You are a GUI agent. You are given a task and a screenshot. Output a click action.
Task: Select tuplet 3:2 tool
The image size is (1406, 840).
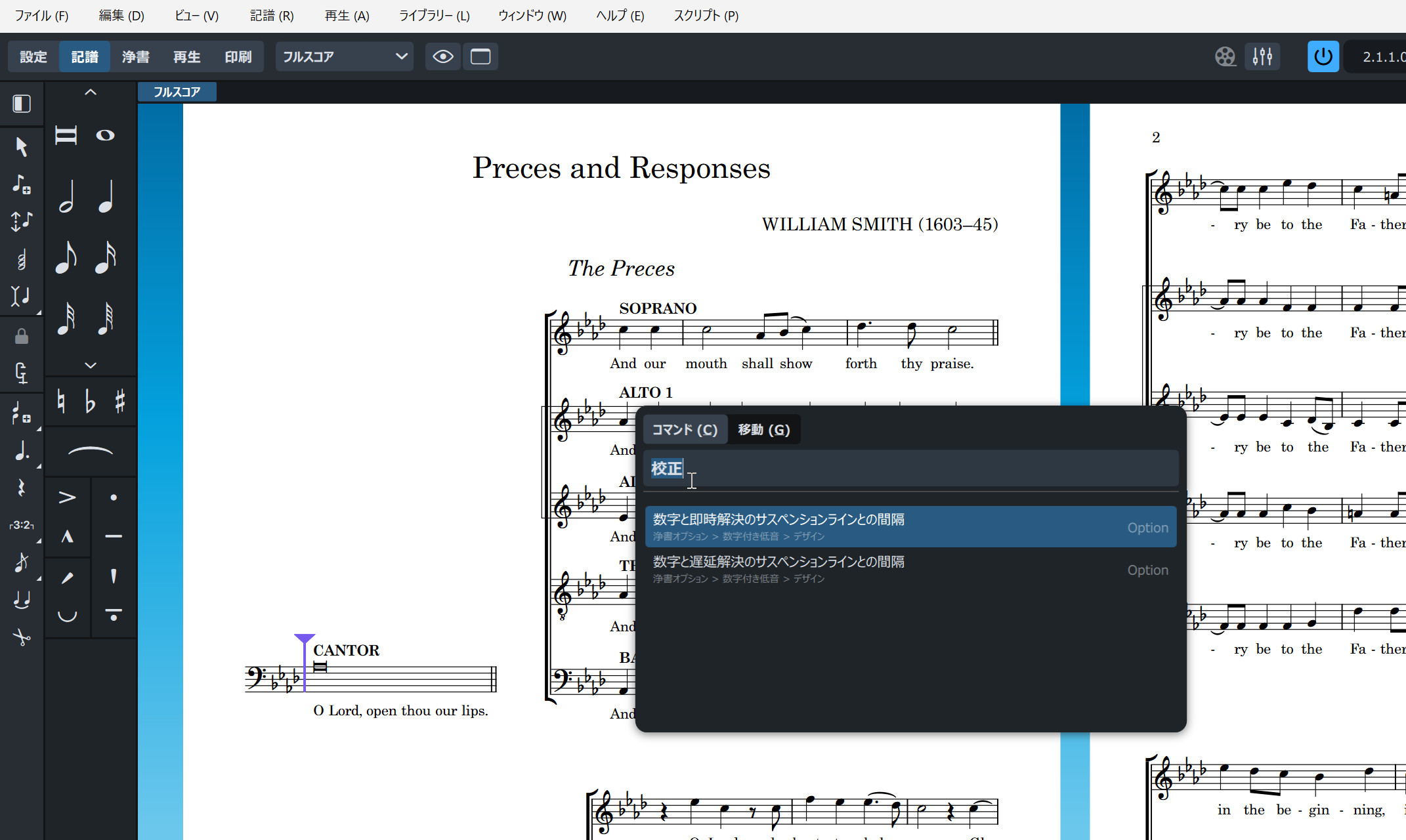22,525
